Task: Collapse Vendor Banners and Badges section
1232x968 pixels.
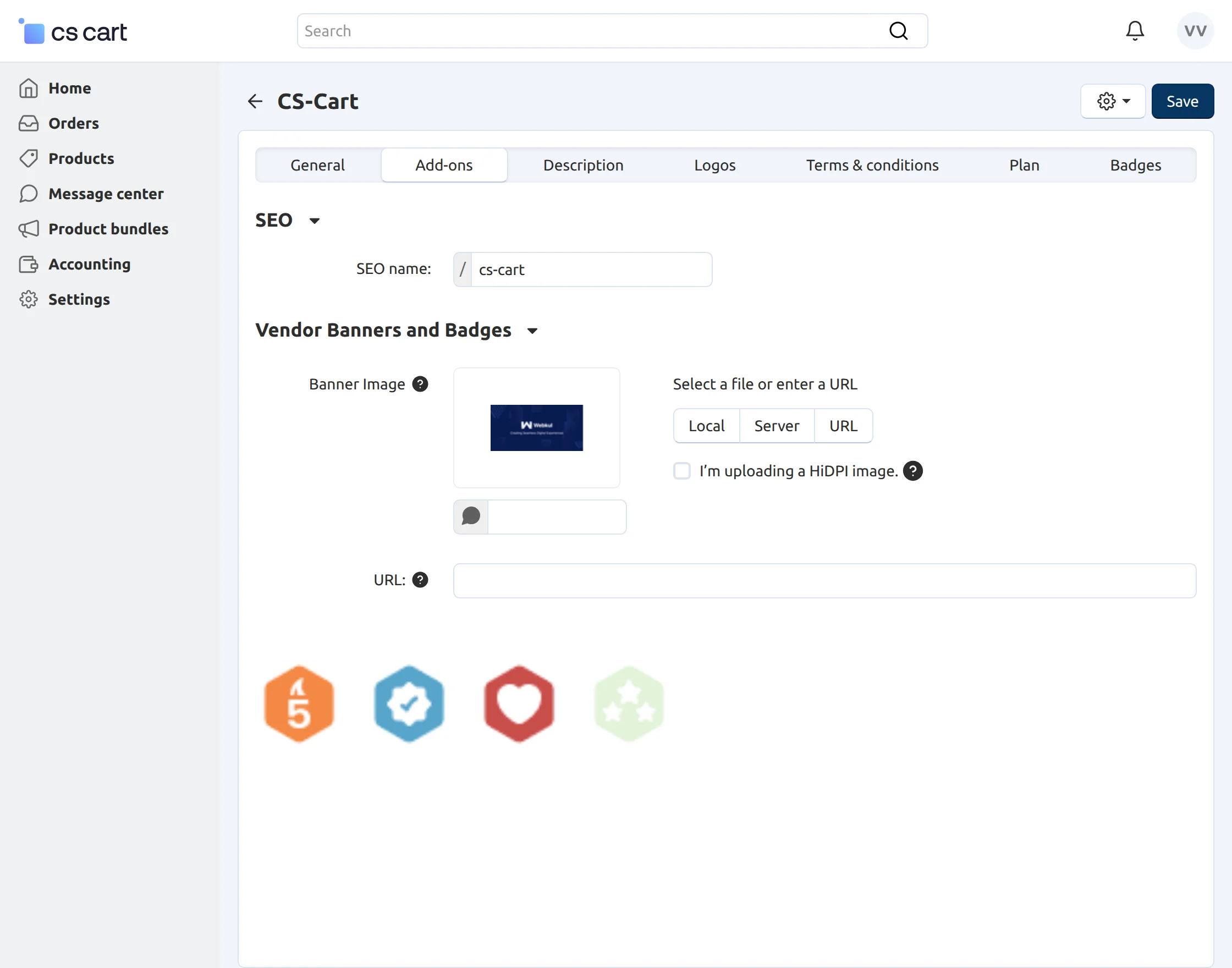Action: (x=531, y=331)
